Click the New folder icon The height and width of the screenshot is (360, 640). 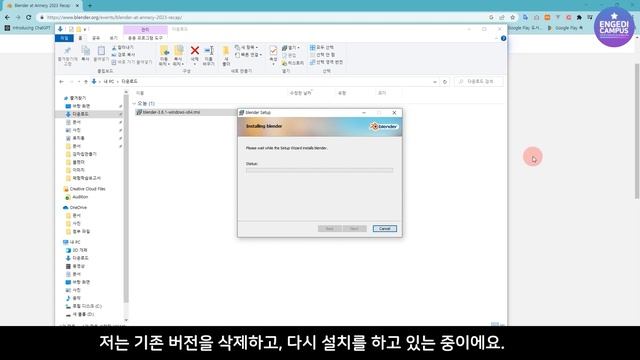pyautogui.click(x=226, y=51)
